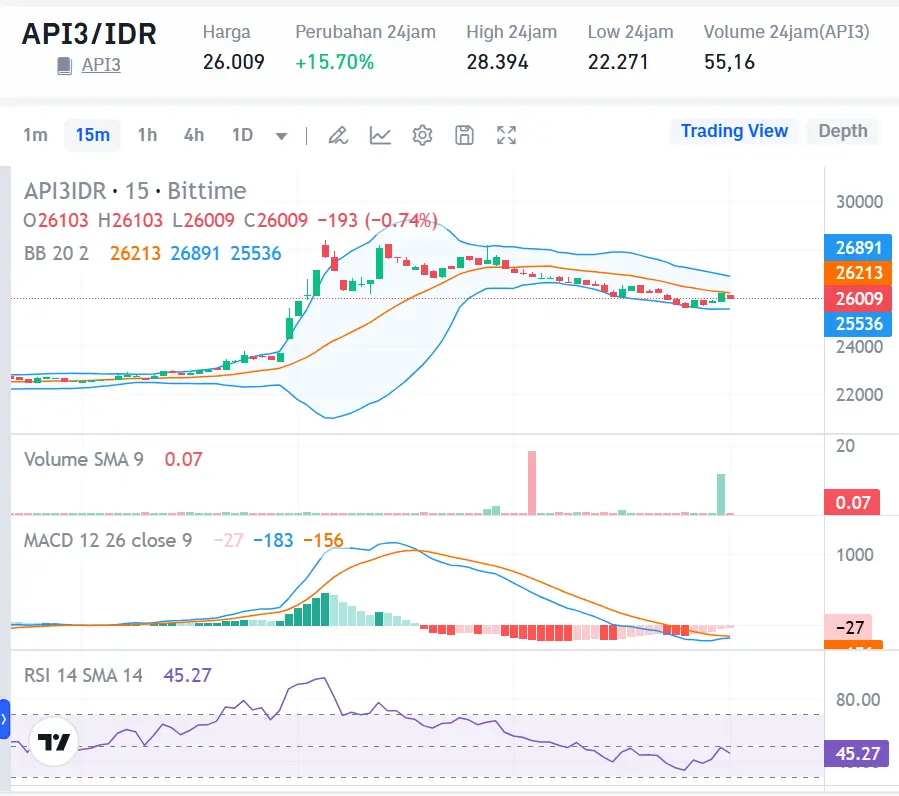Click the RSI 14 SMA 14 label
The height and width of the screenshot is (796, 899).
tap(83, 676)
